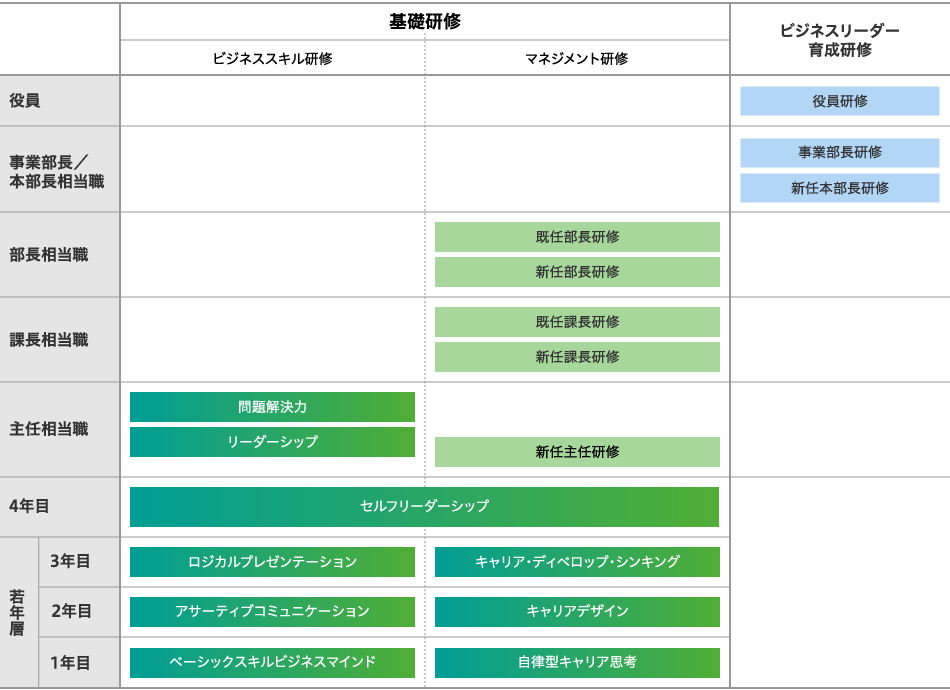The width and height of the screenshot is (950, 690).
Task: Select the 新任部長研修 bar
Action: [577, 272]
